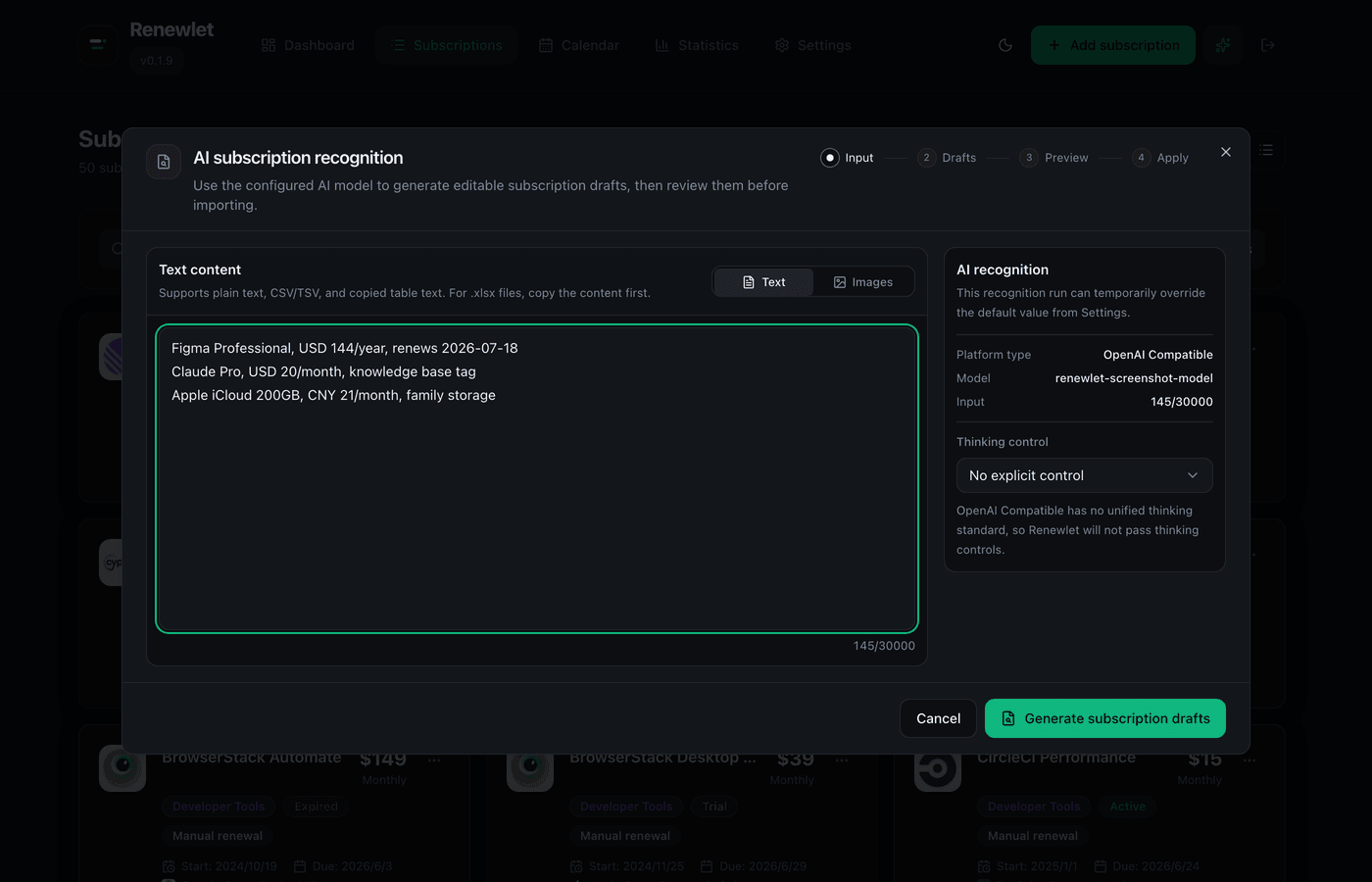Image resolution: width=1372 pixels, height=882 pixels.
Task: Click the $15 price on CircleCI Performance
Action: (1204, 759)
